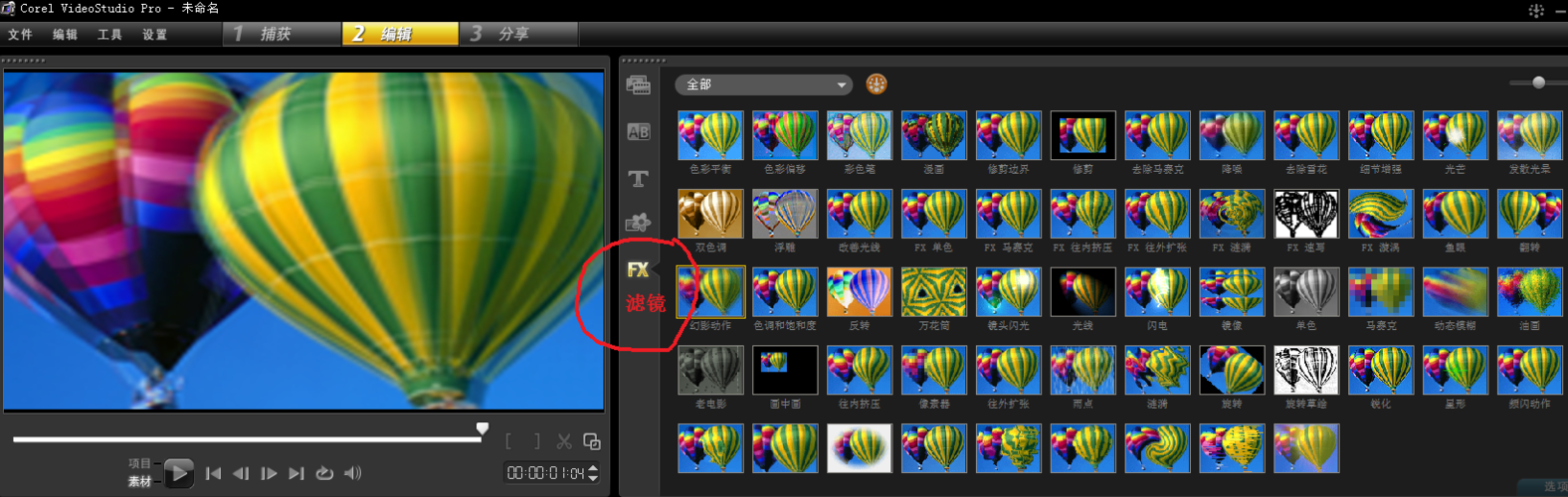Switch playback mode to 素材

click(139, 481)
